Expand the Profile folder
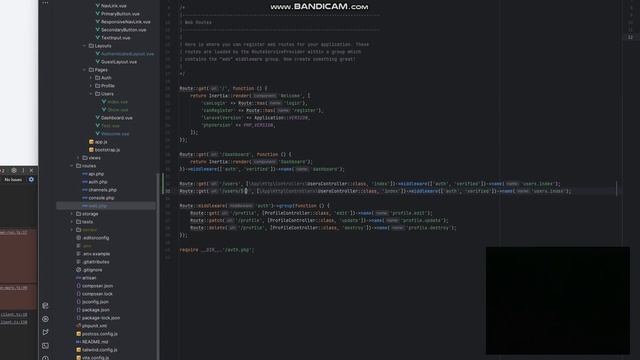 [91, 86]
